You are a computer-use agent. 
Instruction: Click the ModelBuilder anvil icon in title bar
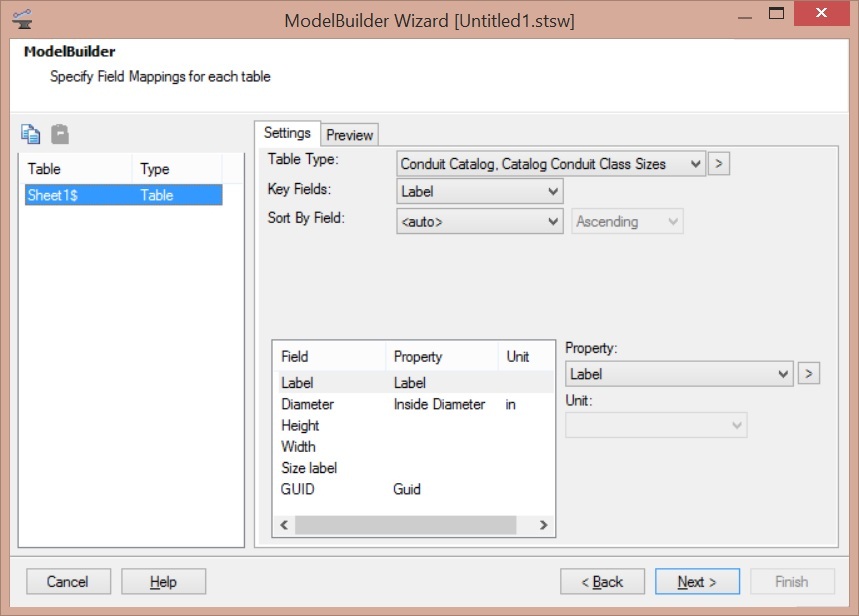[x=22, y=20]
